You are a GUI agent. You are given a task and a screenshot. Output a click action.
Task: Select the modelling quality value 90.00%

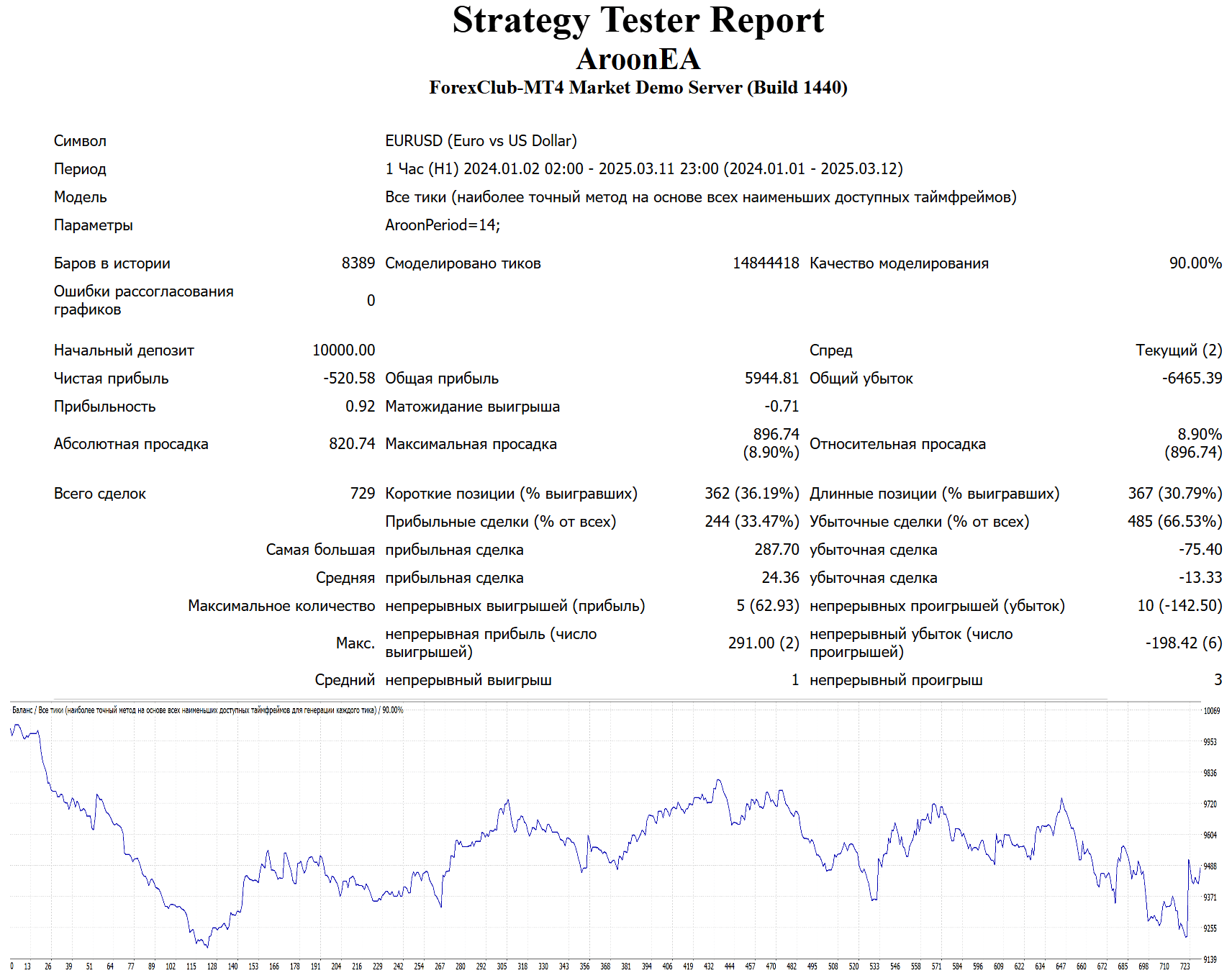pyautogui.click(x=1195, y=263)
